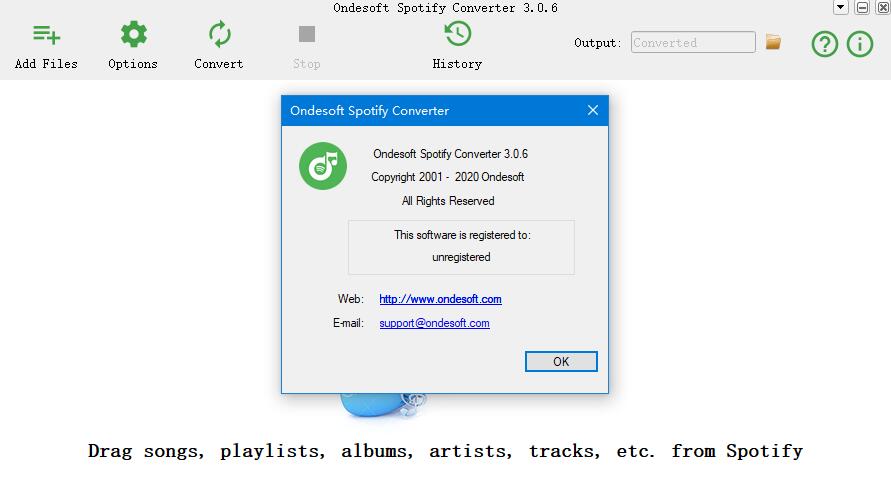Click the 'This software is registered to:' text
The width and height of the screenshot is (891, 494).
tap(462, 235)
